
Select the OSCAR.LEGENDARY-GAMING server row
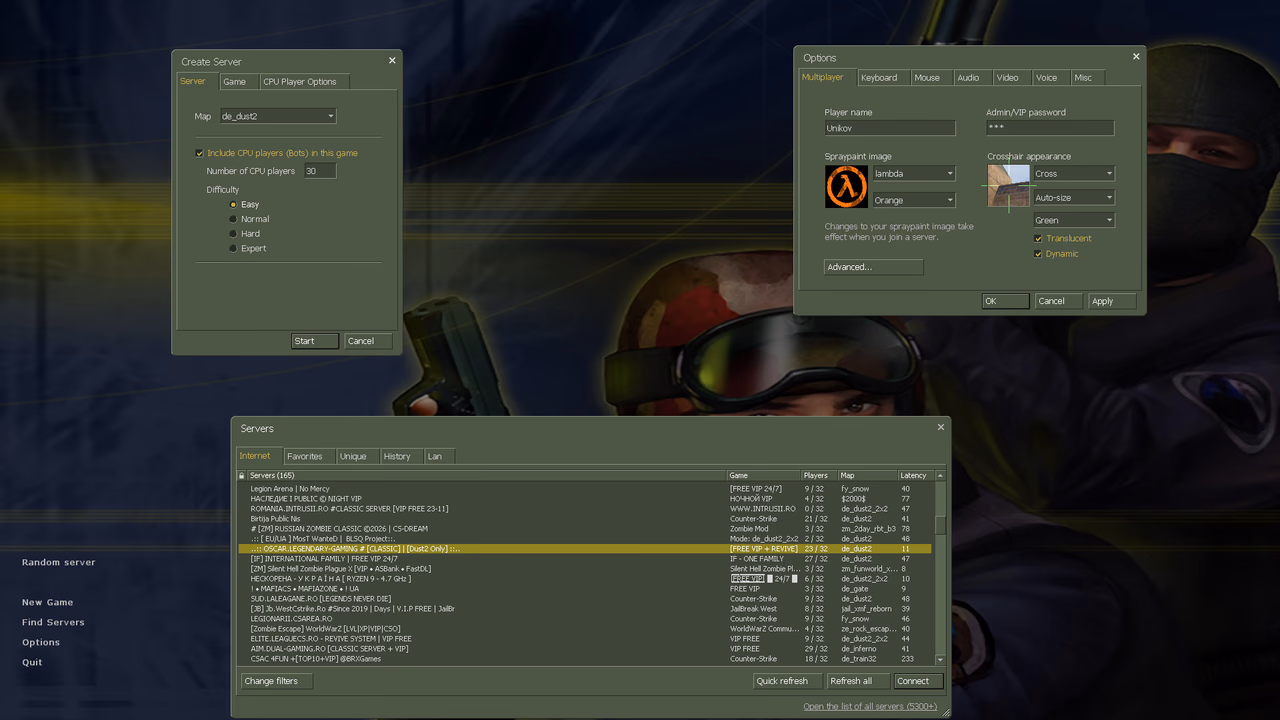click(x=585, y=549)
